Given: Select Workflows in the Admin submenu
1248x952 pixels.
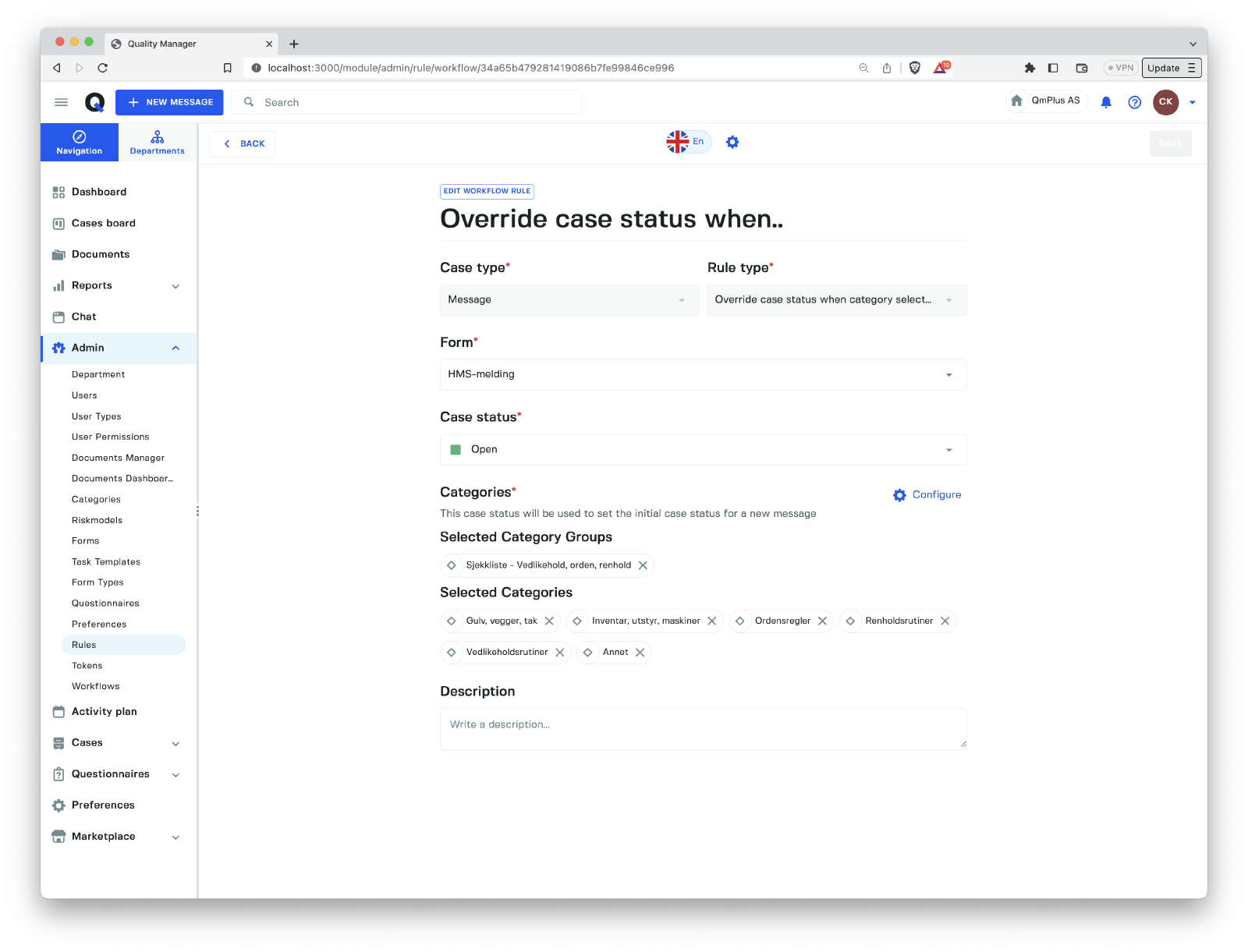Looking at the screenshot, I should click(x=96, y=686).
